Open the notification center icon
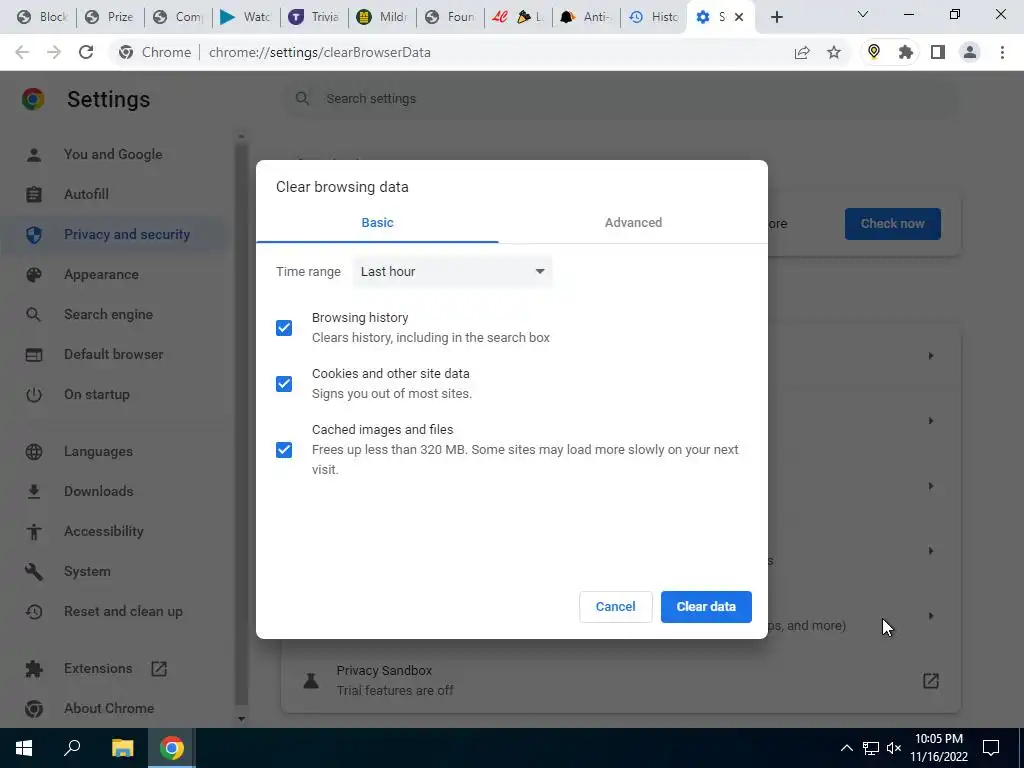Viewport: 1024px width, 768px height. [x=991, y=748]
